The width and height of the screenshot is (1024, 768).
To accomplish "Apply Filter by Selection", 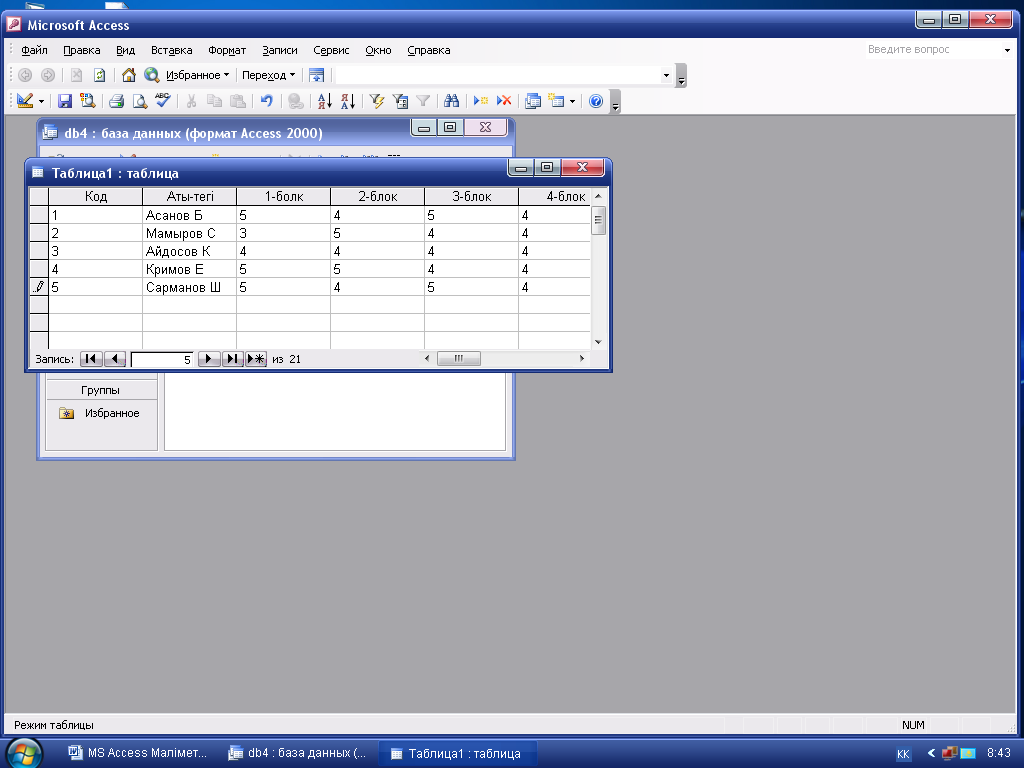I will tap(377, 101).
